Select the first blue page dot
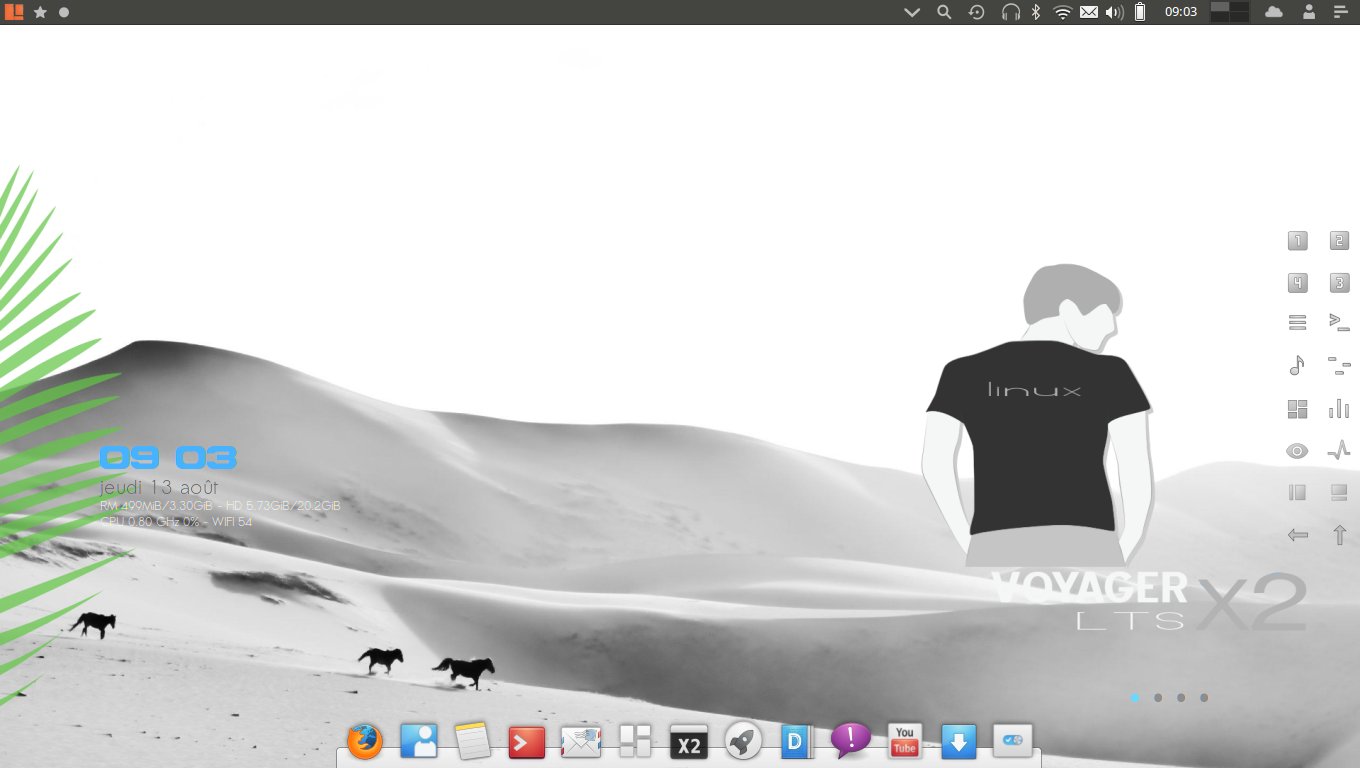 pos(1135,698)
